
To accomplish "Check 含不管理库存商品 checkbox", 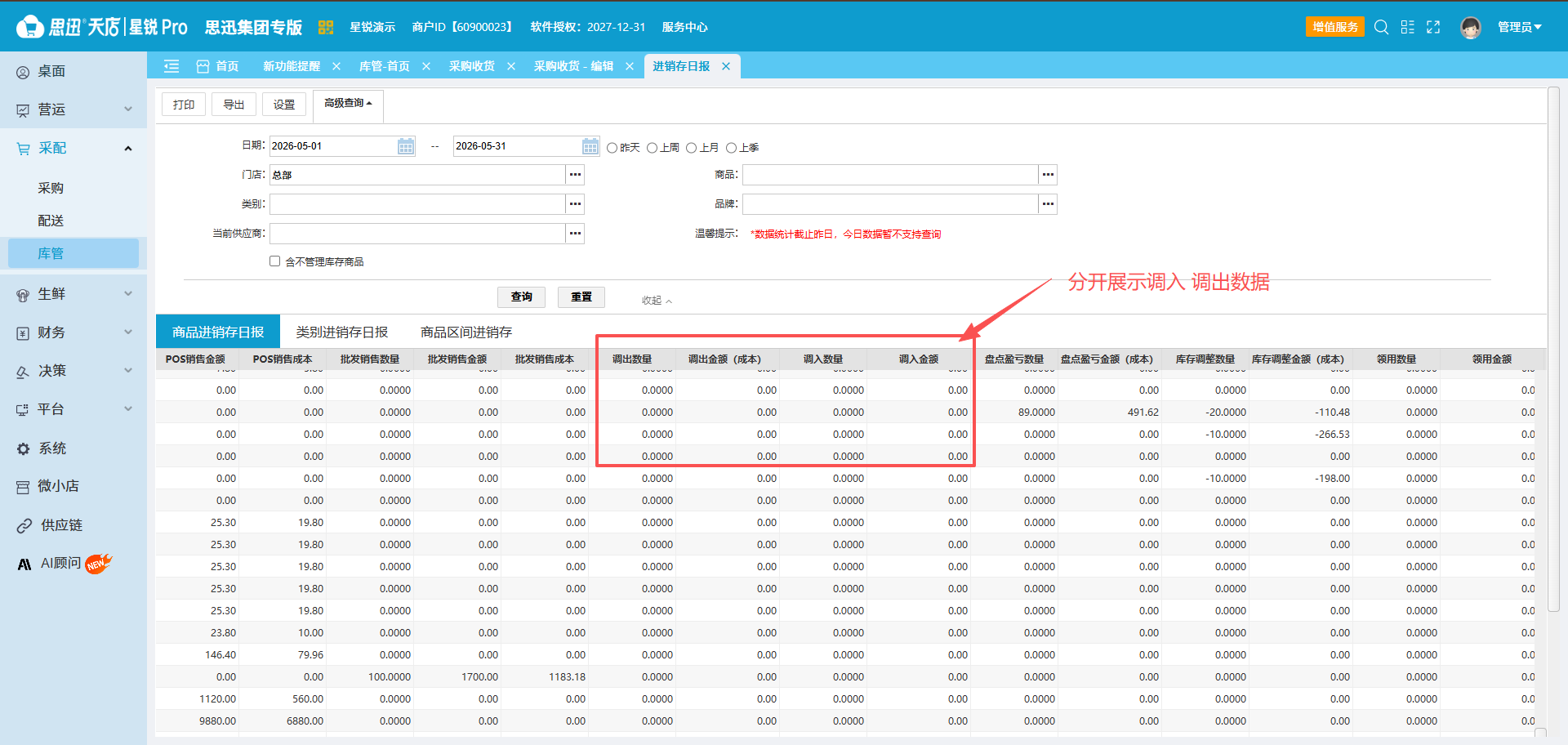I will tap(275, 261).
